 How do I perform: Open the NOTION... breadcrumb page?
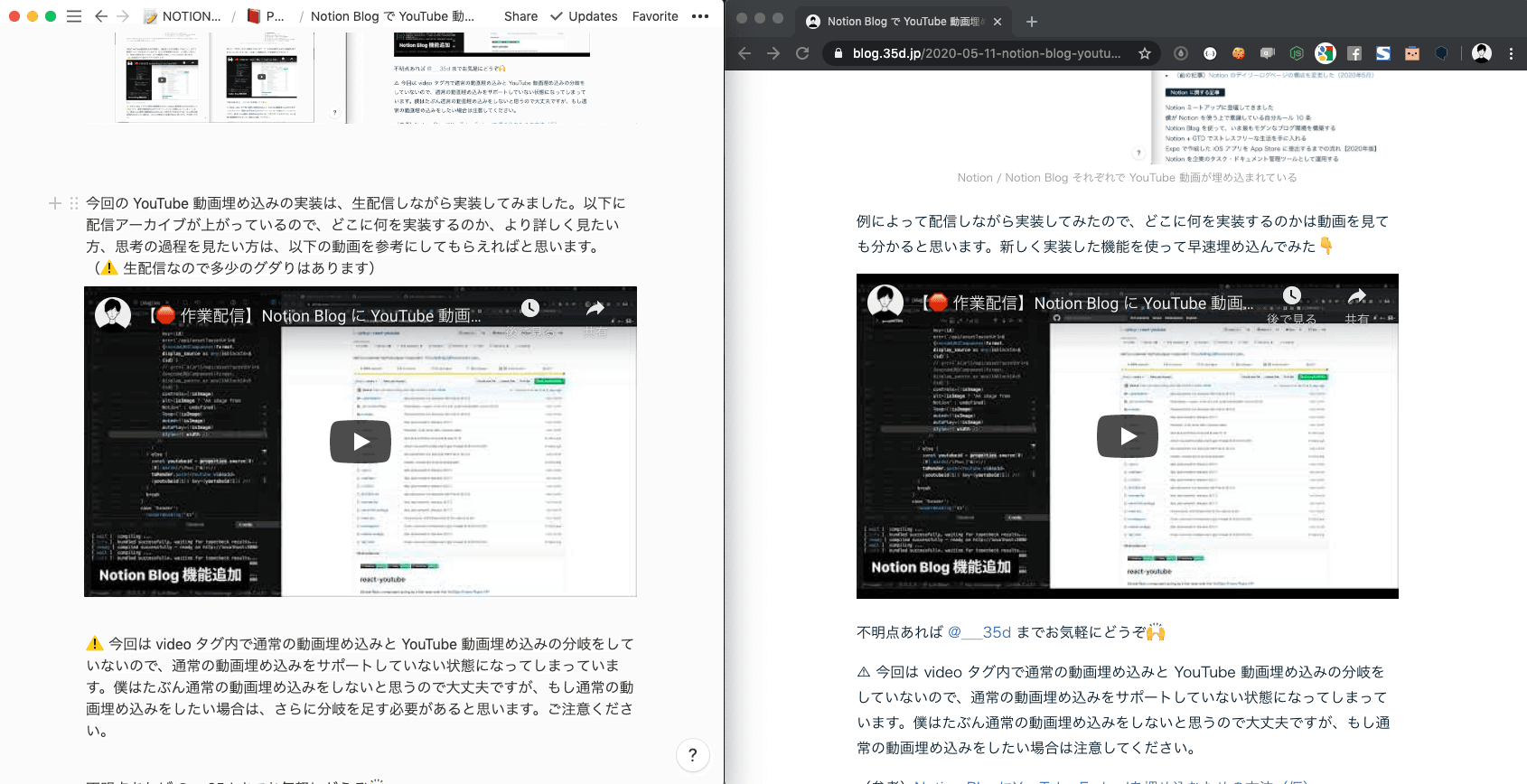pyautogui.click(x=182, y=16)
